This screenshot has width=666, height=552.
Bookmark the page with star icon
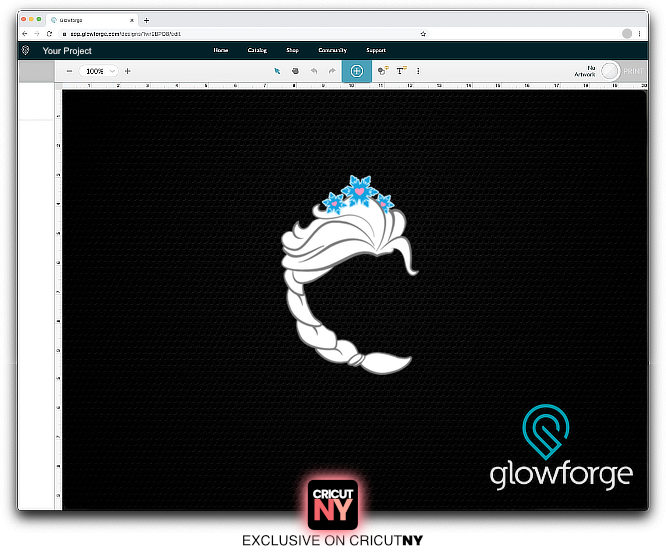[x=423, y=34]
